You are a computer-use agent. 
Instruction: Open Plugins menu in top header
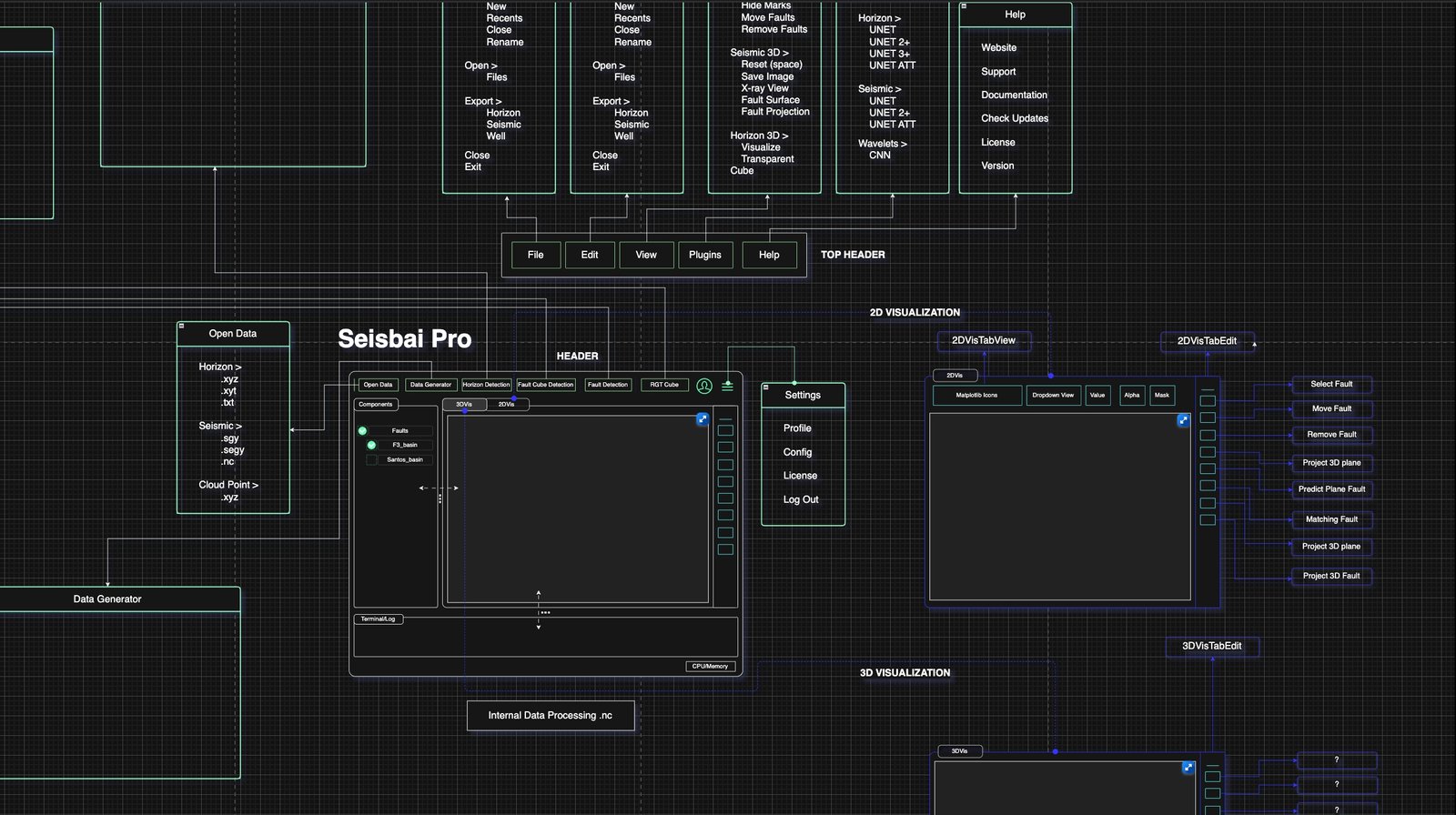pyautogui.click(x=705, y=255)
